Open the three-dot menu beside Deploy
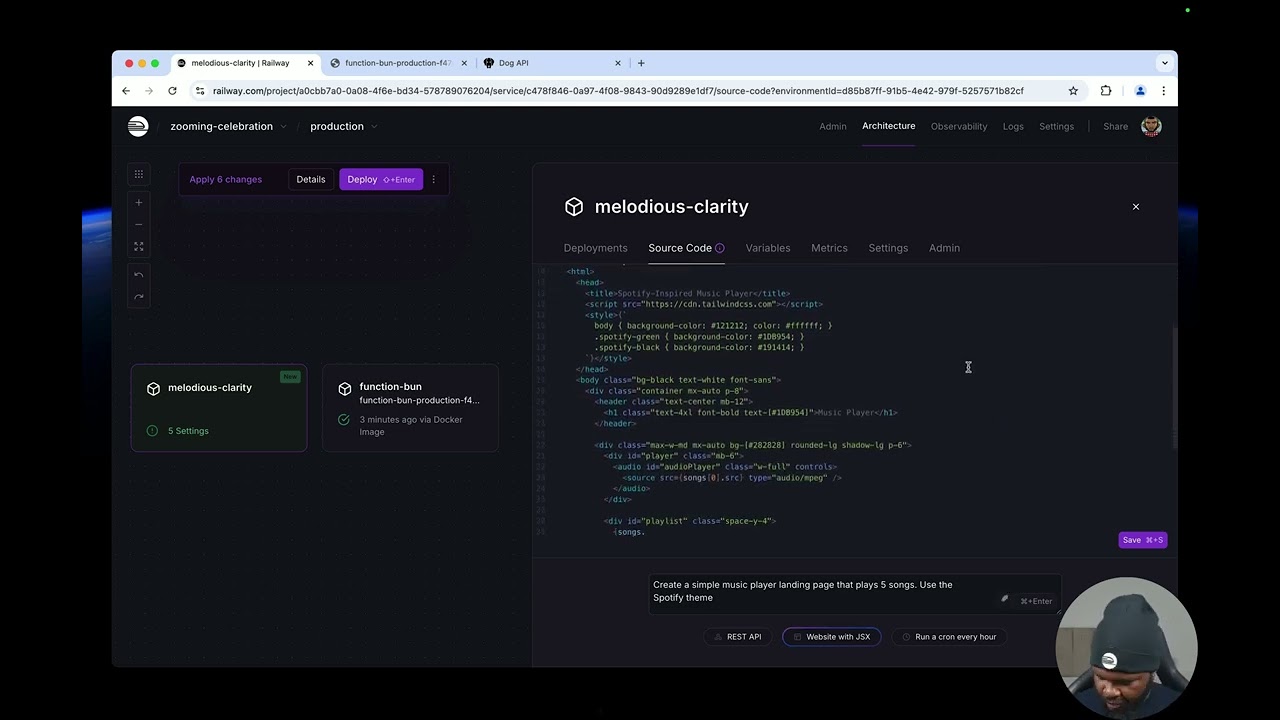 click(x=433, y=179)
